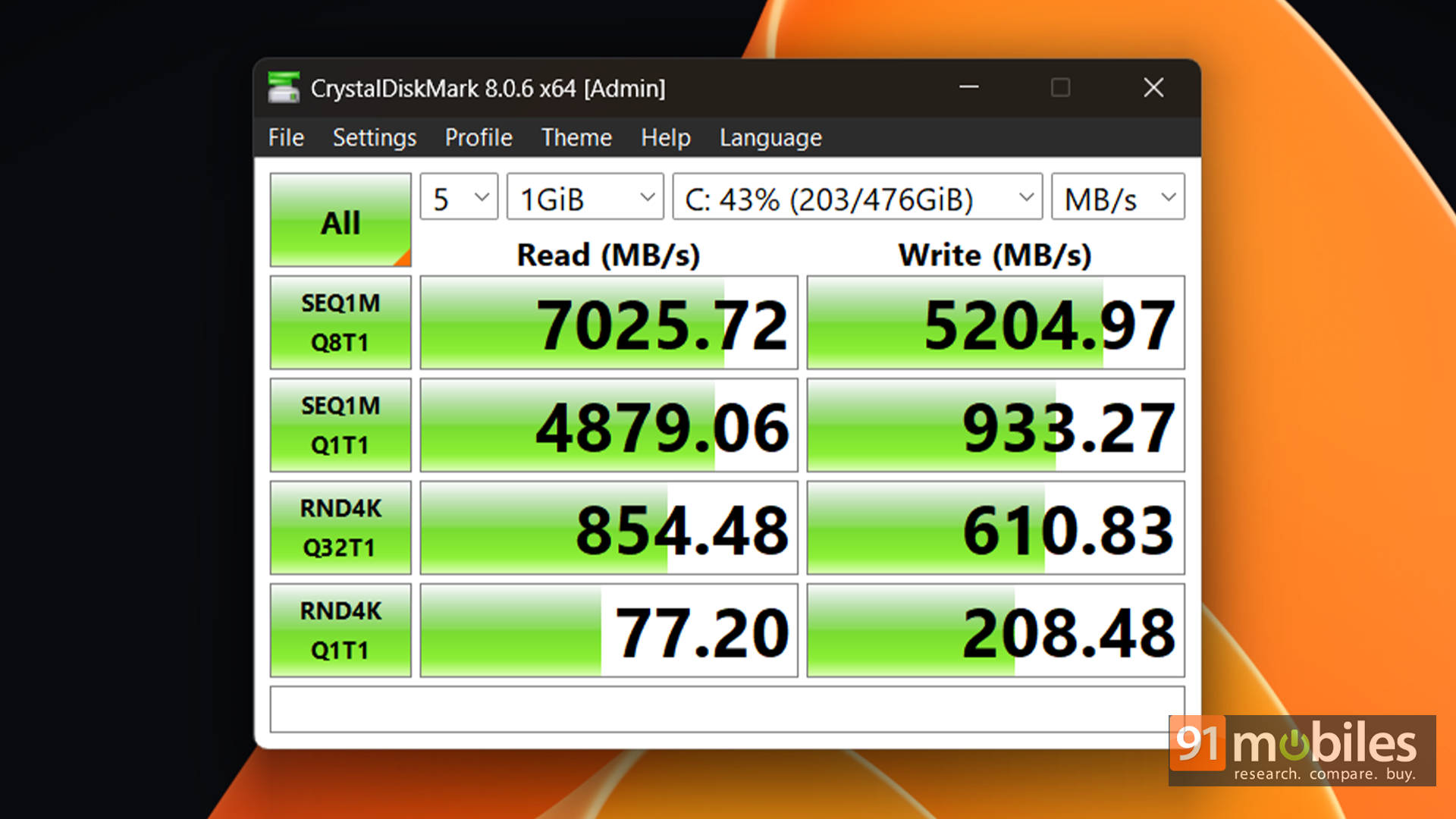Click the 7025.72 read result
Viewport: 1456px width, 819px height.
[x=609, y=322]
